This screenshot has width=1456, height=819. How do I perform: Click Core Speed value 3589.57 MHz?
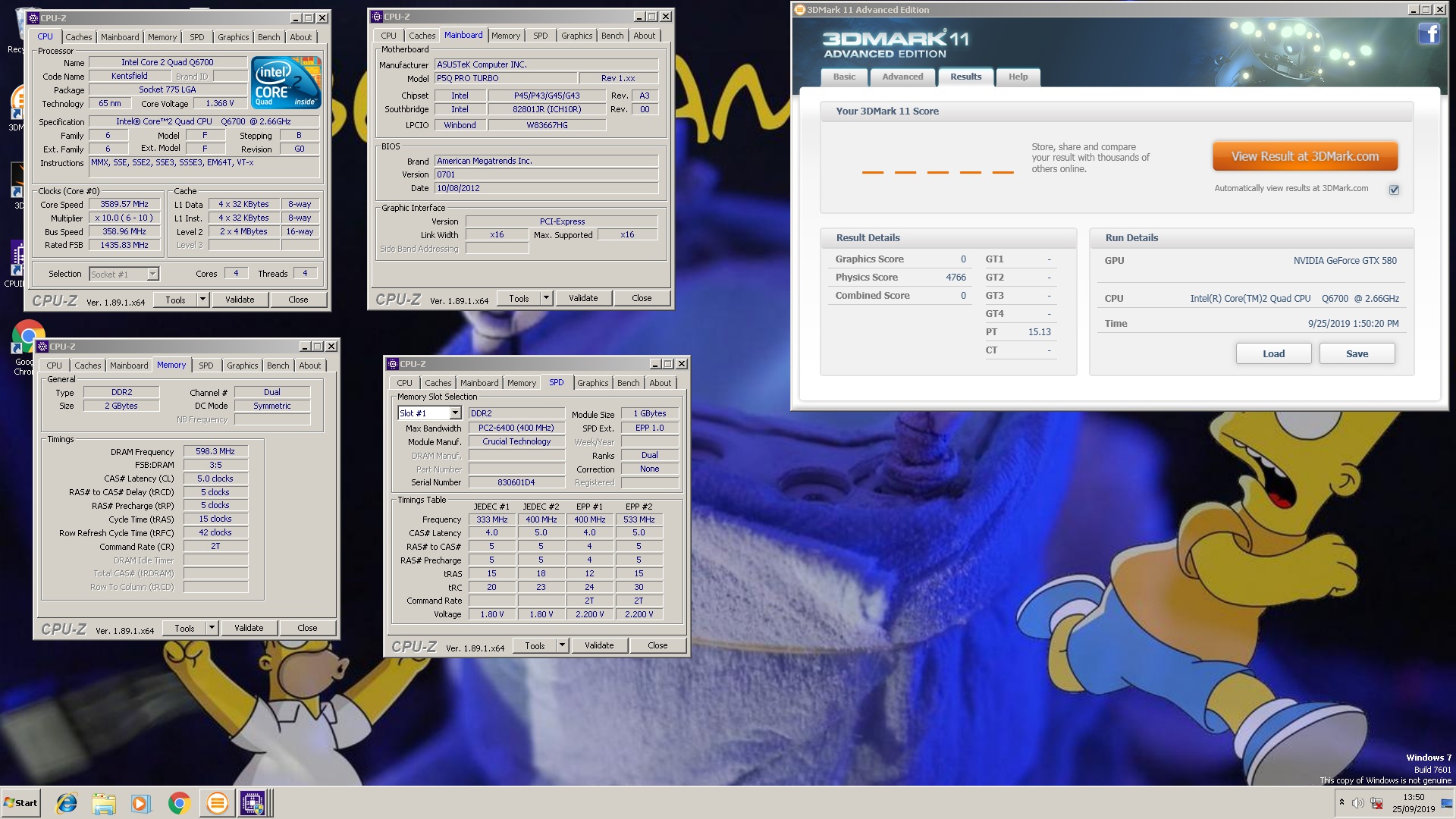(x=124, y=204)
